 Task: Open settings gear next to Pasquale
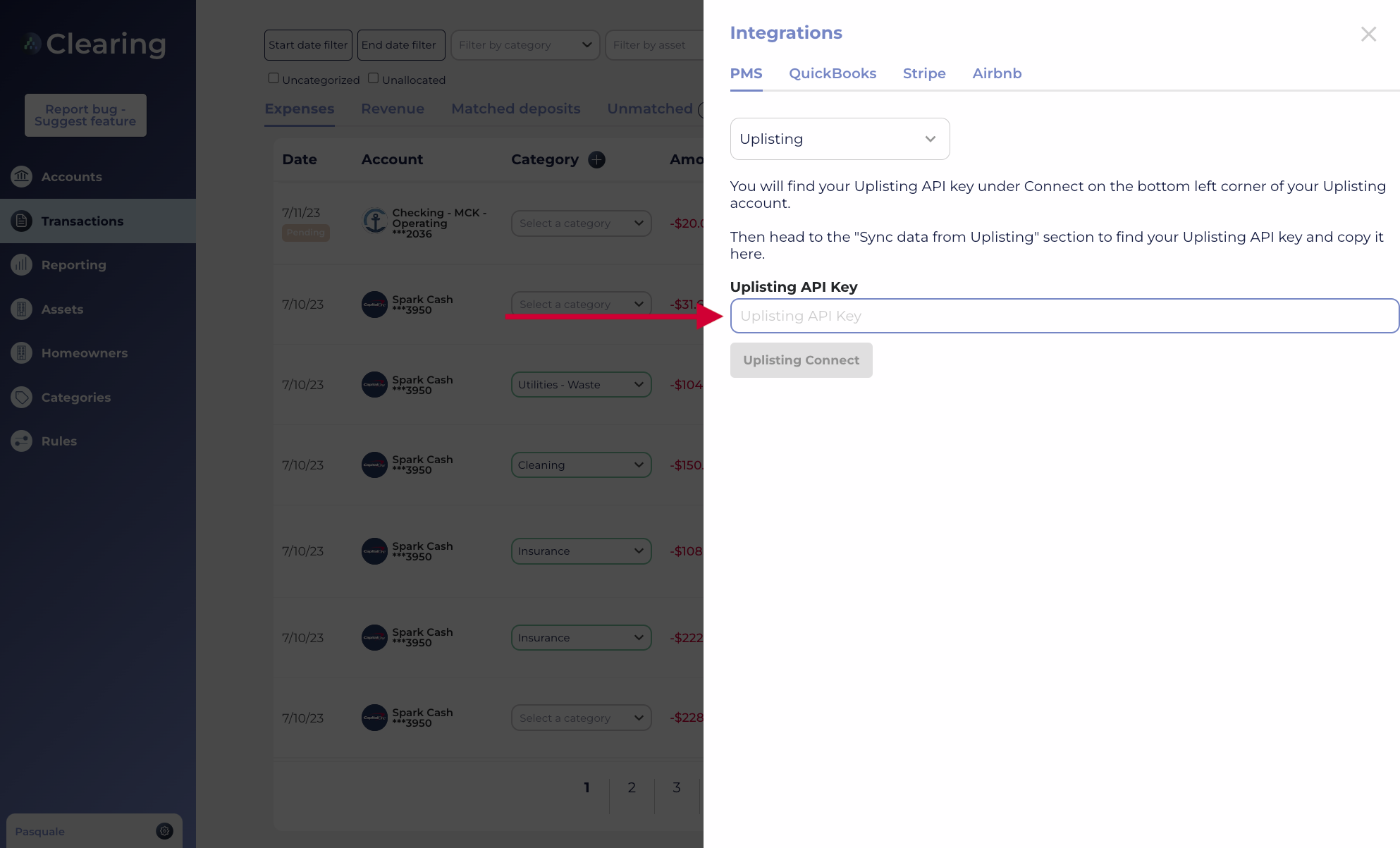pyautogui.click(x=164, y=831)
